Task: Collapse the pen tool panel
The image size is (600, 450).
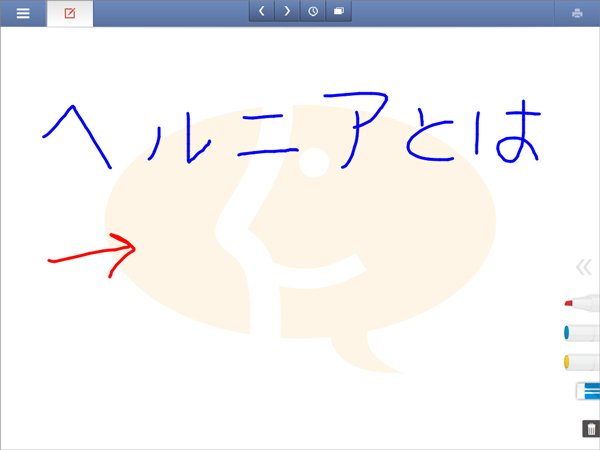Action: tap(584, 267)
